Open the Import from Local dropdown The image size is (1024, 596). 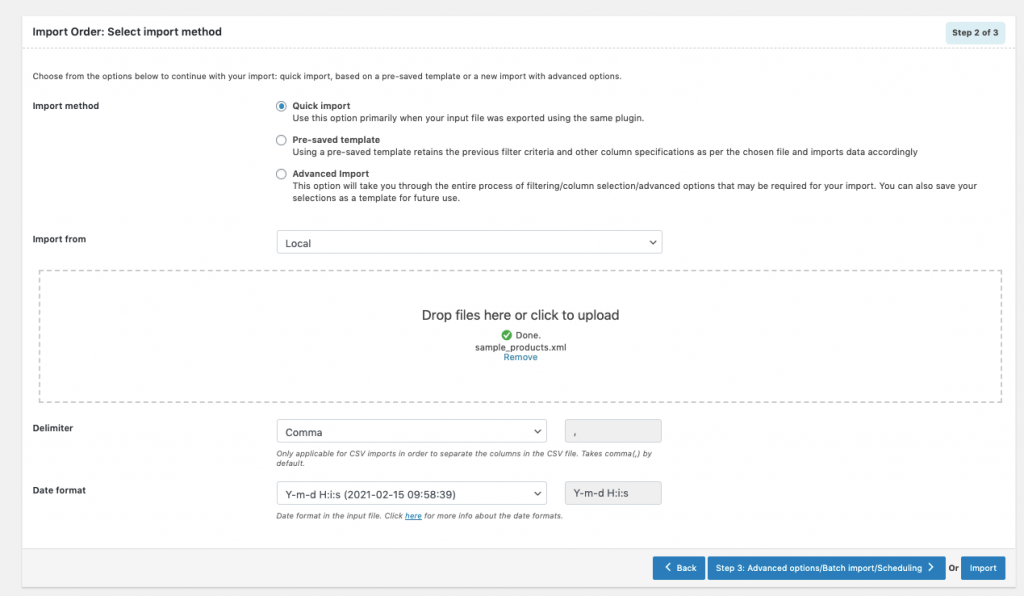(x=469, y=243)
